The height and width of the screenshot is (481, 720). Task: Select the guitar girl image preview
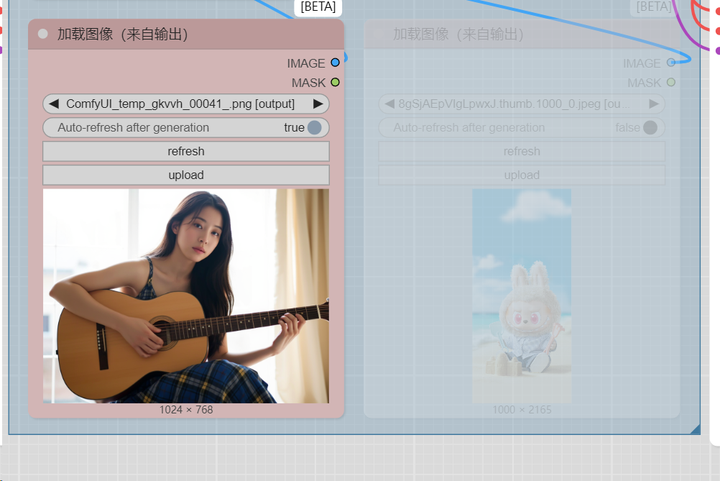(x=186, y=295)
